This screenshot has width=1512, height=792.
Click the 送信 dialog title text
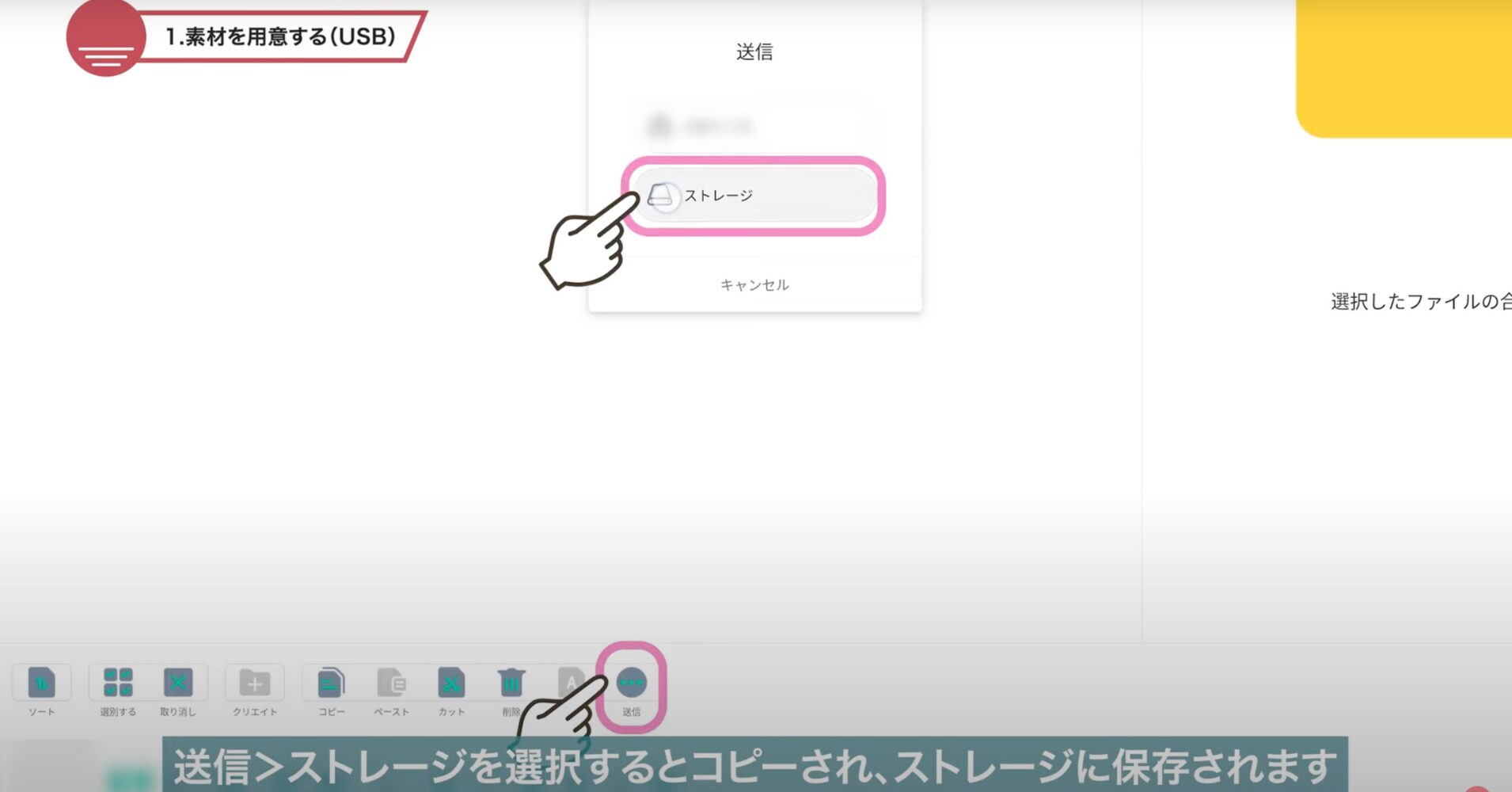click(754, 52)
